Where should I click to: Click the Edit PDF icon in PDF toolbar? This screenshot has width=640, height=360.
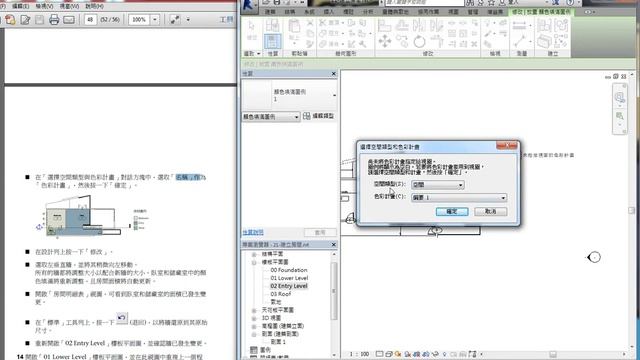25,19
